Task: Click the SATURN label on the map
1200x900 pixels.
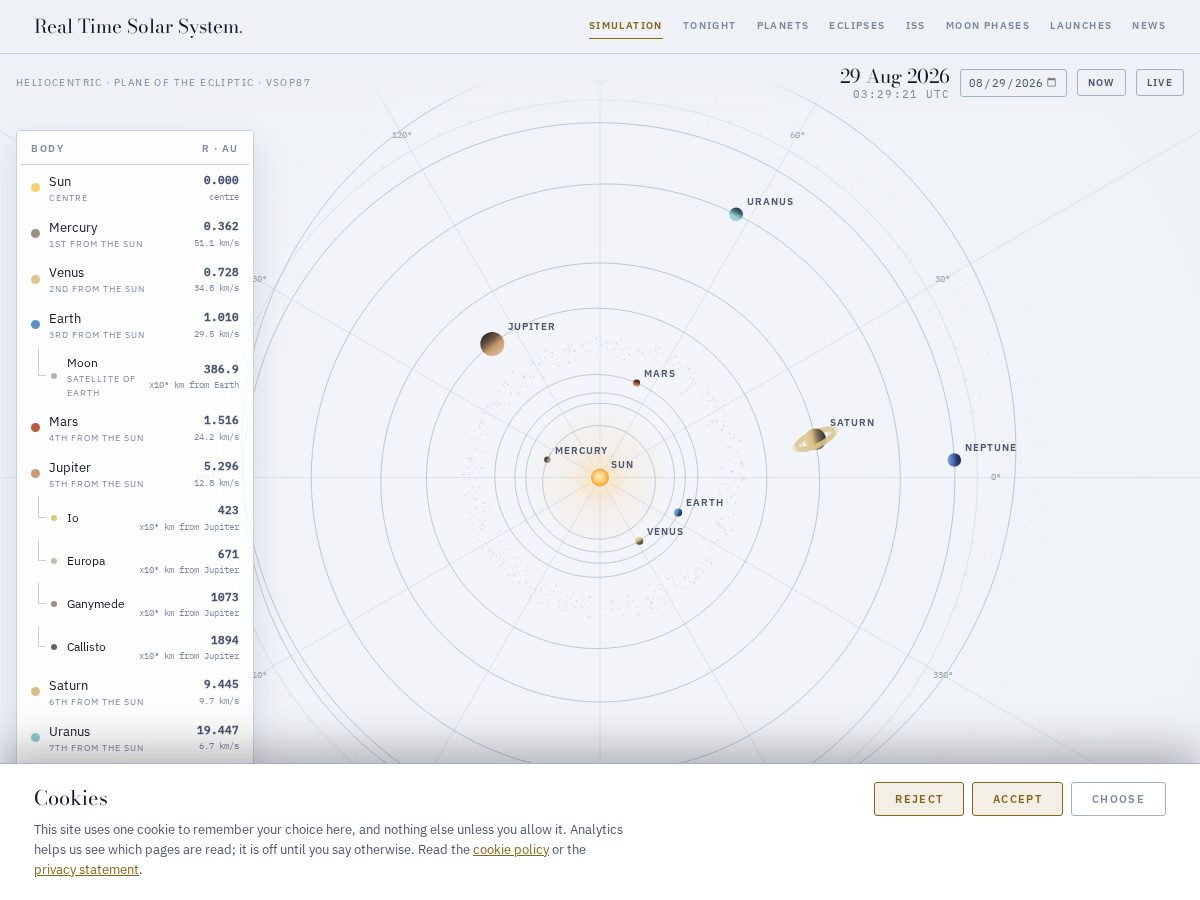Action: coord(852,423)
